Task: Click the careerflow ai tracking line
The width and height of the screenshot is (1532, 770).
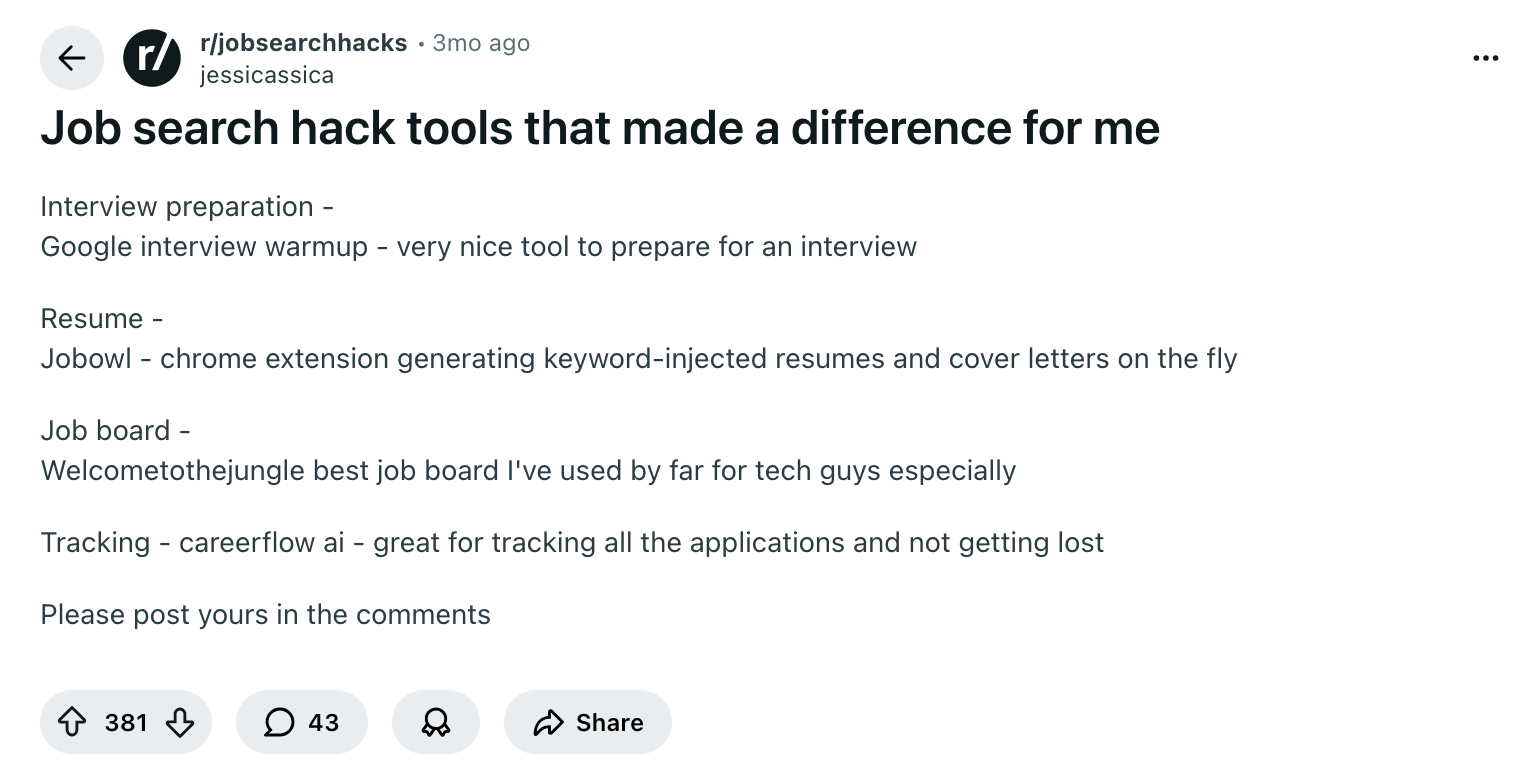Action: pyautogui.click(x=572, y=543)
